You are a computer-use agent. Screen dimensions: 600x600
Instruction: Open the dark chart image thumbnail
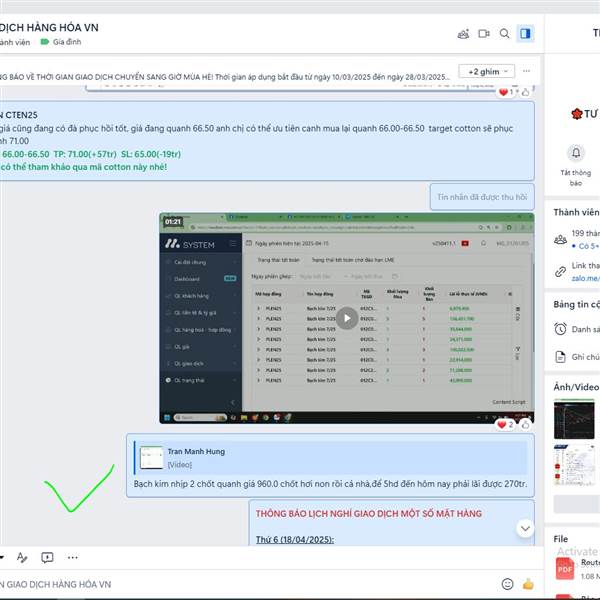click(x=574, y=419)
